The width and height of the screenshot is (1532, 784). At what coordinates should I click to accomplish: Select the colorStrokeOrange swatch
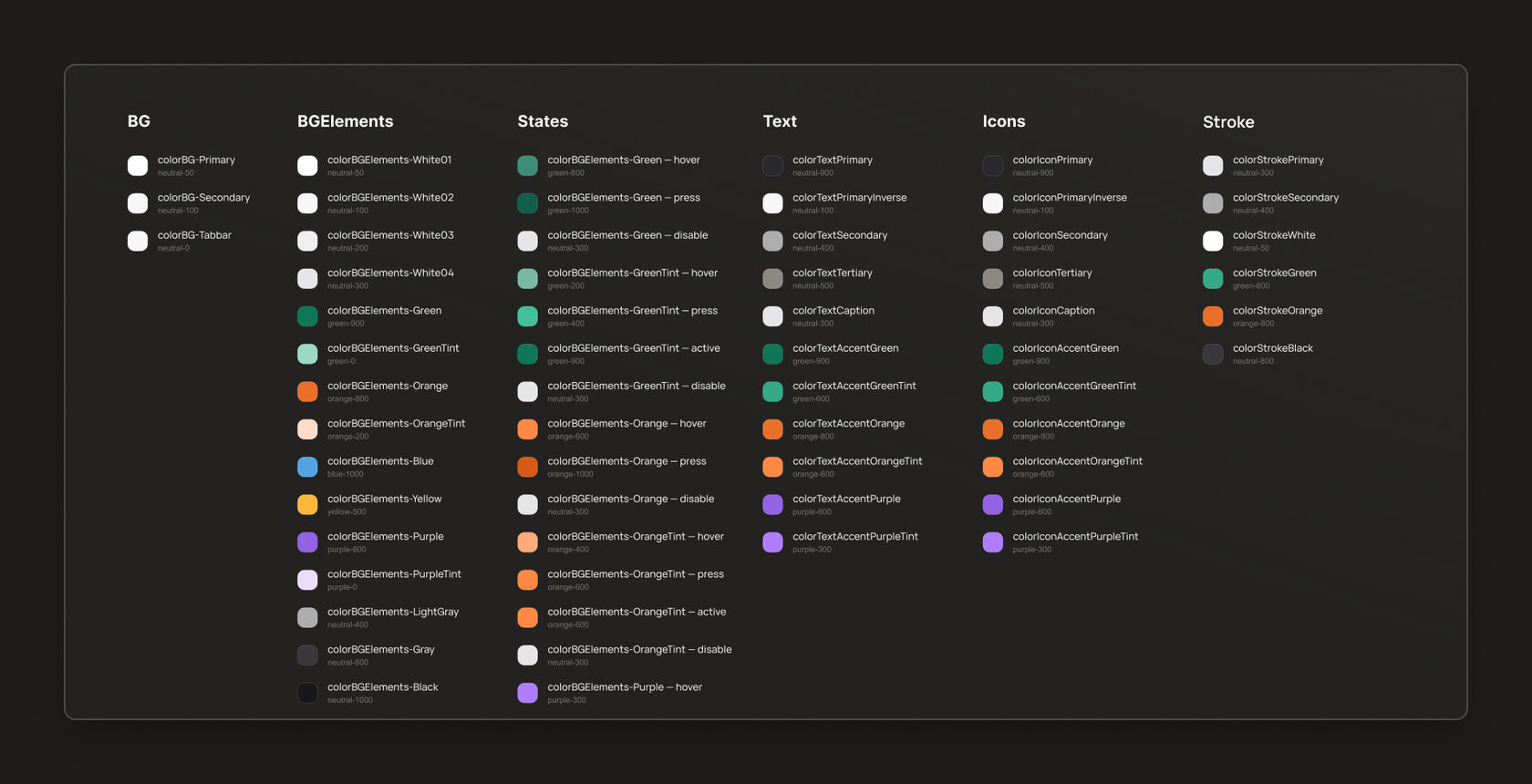click(x=1213, y=316)
